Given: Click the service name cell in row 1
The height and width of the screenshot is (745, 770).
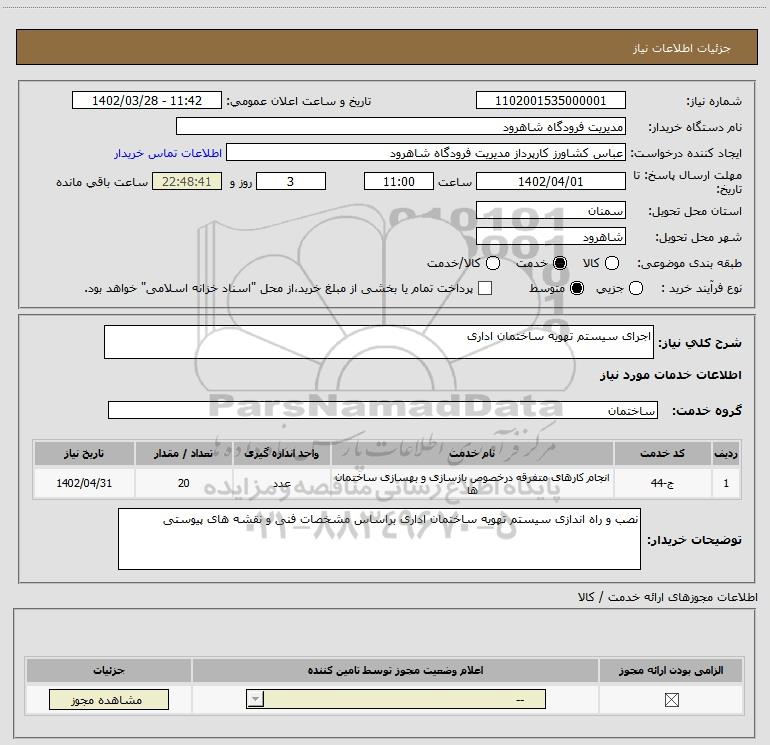Looking at the screenshot, I should click(472, 483).
